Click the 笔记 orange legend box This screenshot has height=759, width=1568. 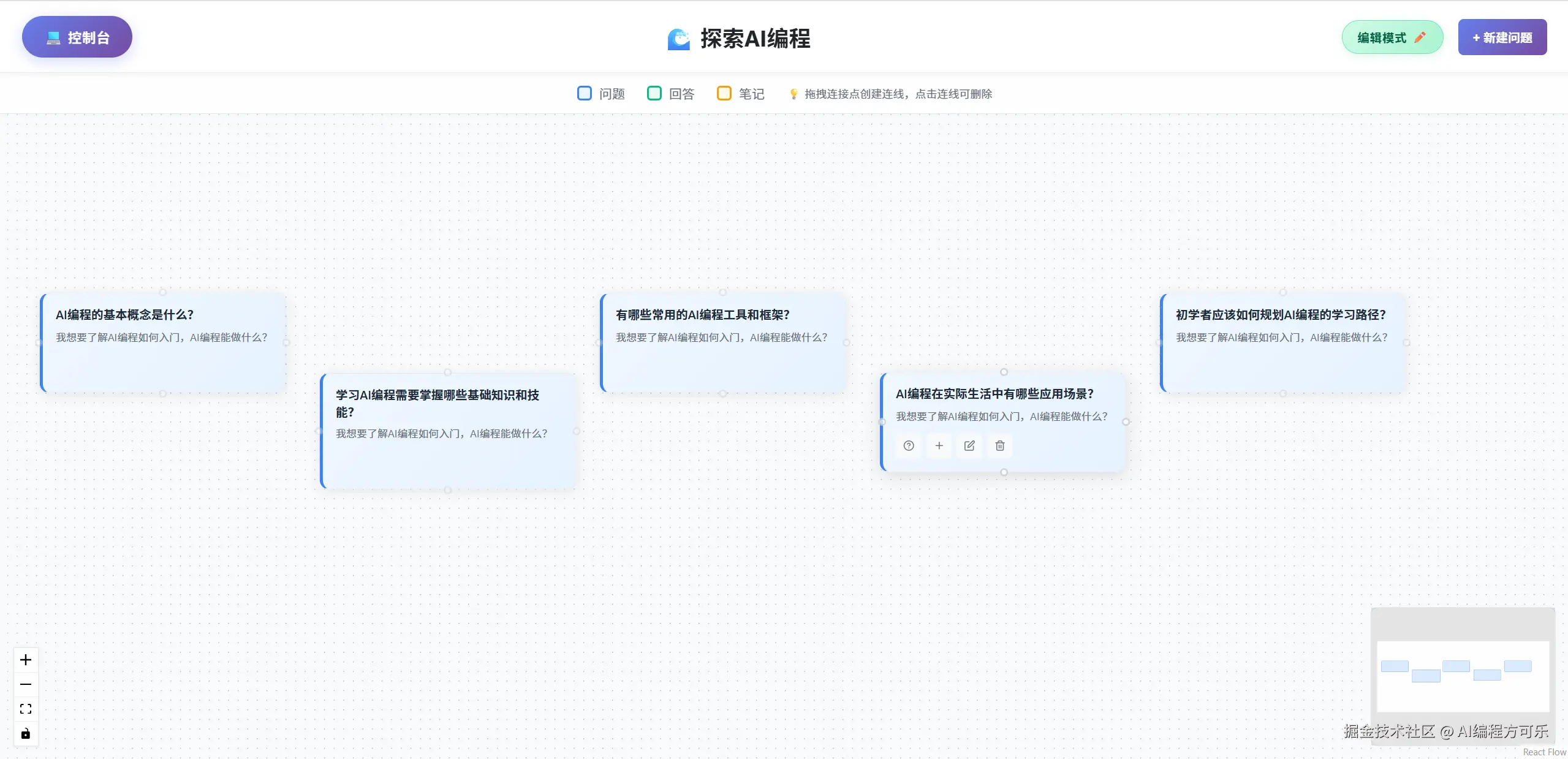pos(724,93)
